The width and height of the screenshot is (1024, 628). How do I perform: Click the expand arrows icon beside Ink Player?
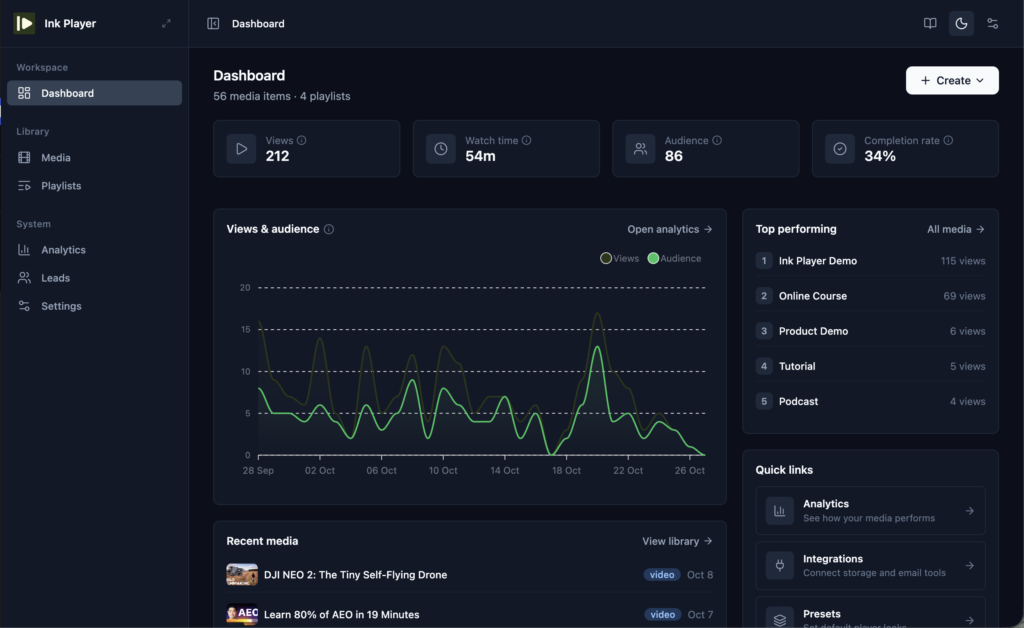[166, 24]
